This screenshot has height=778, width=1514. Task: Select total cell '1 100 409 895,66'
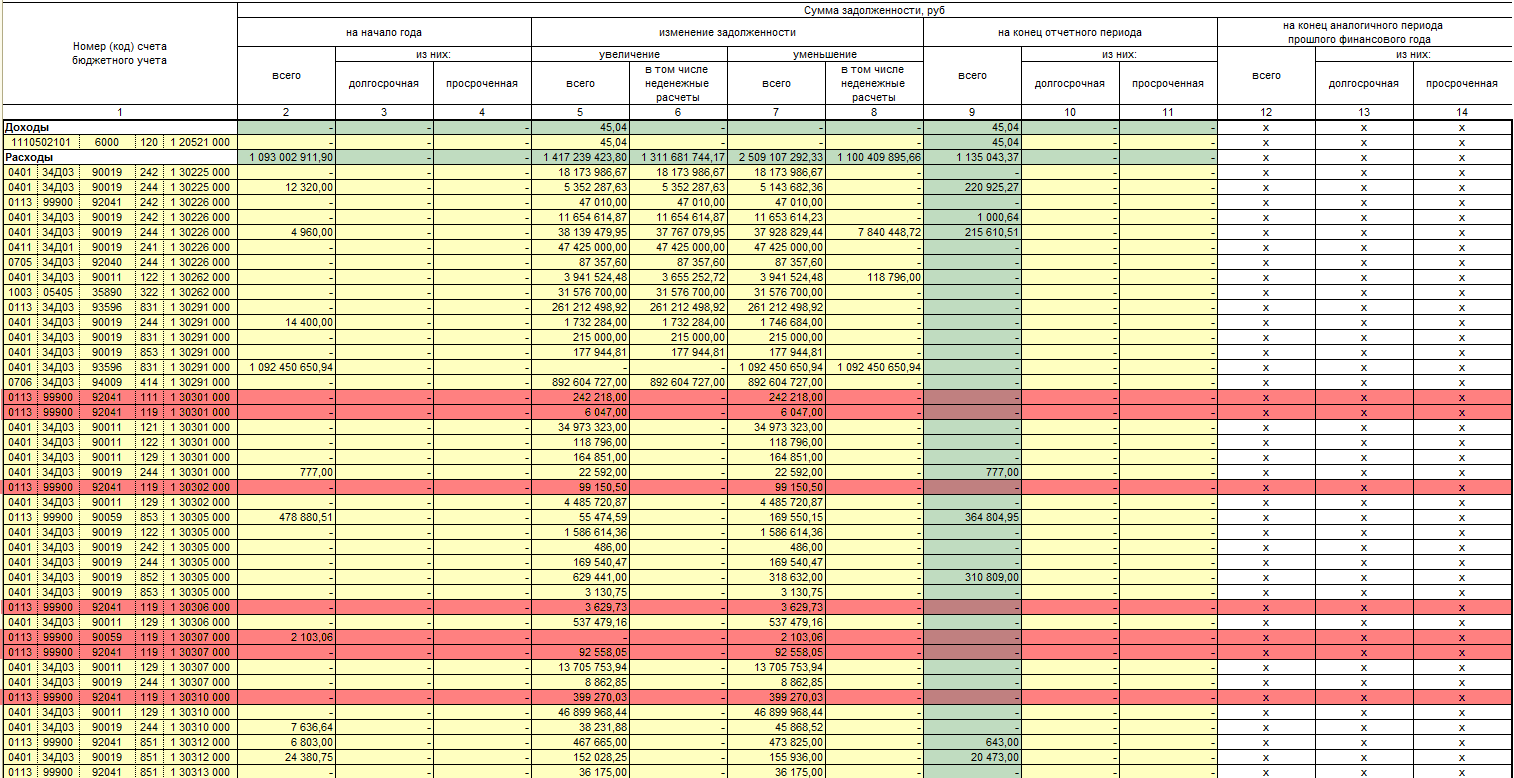pos(874,157)
